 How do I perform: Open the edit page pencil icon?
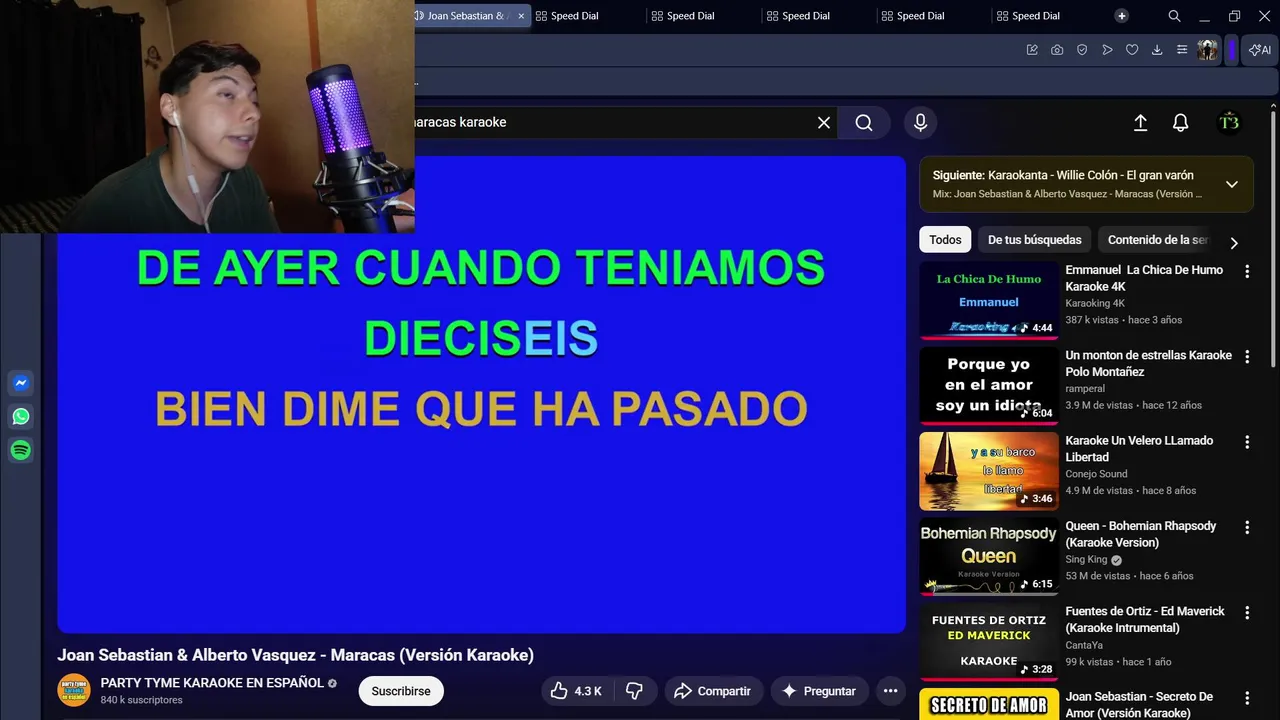(x=1032, y=50)
